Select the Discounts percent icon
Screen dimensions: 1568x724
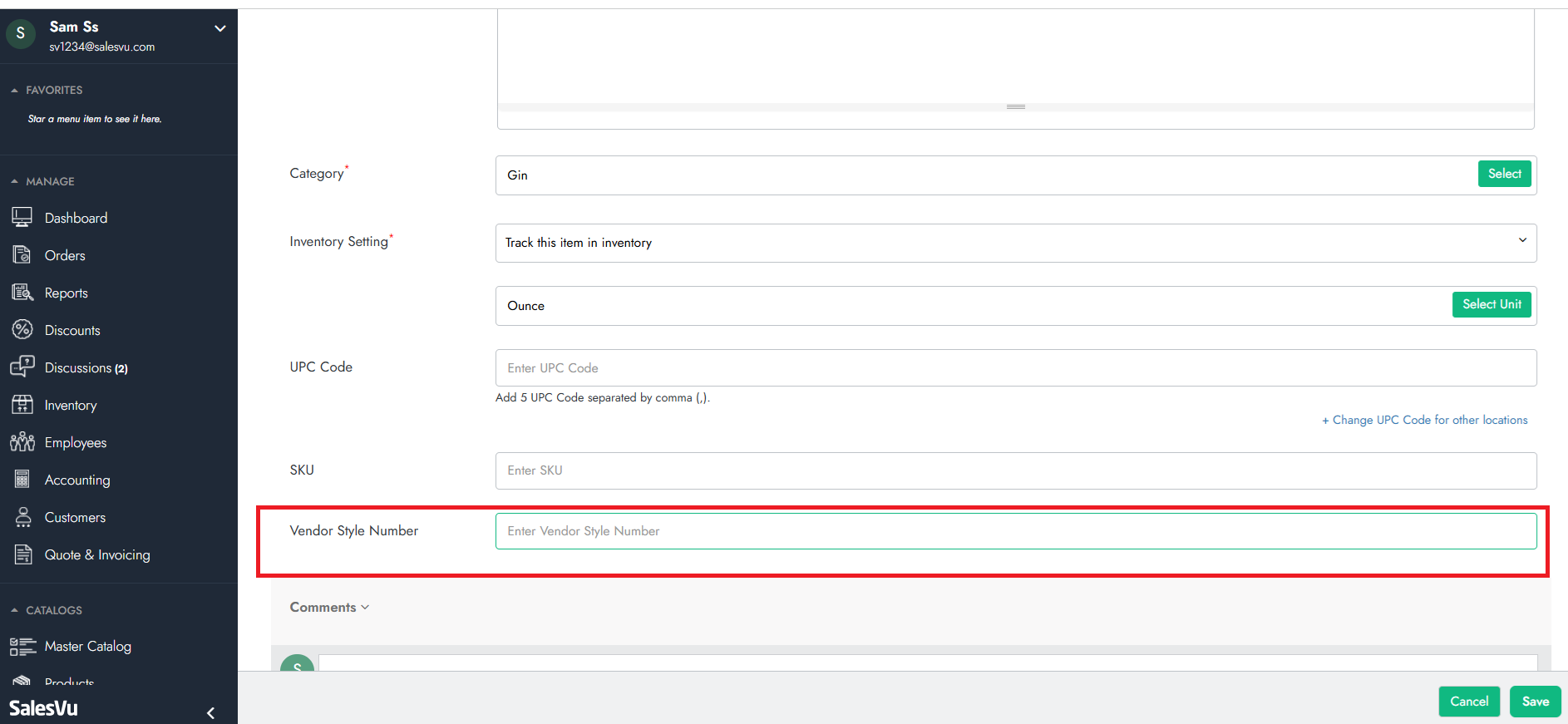(22, 330)
